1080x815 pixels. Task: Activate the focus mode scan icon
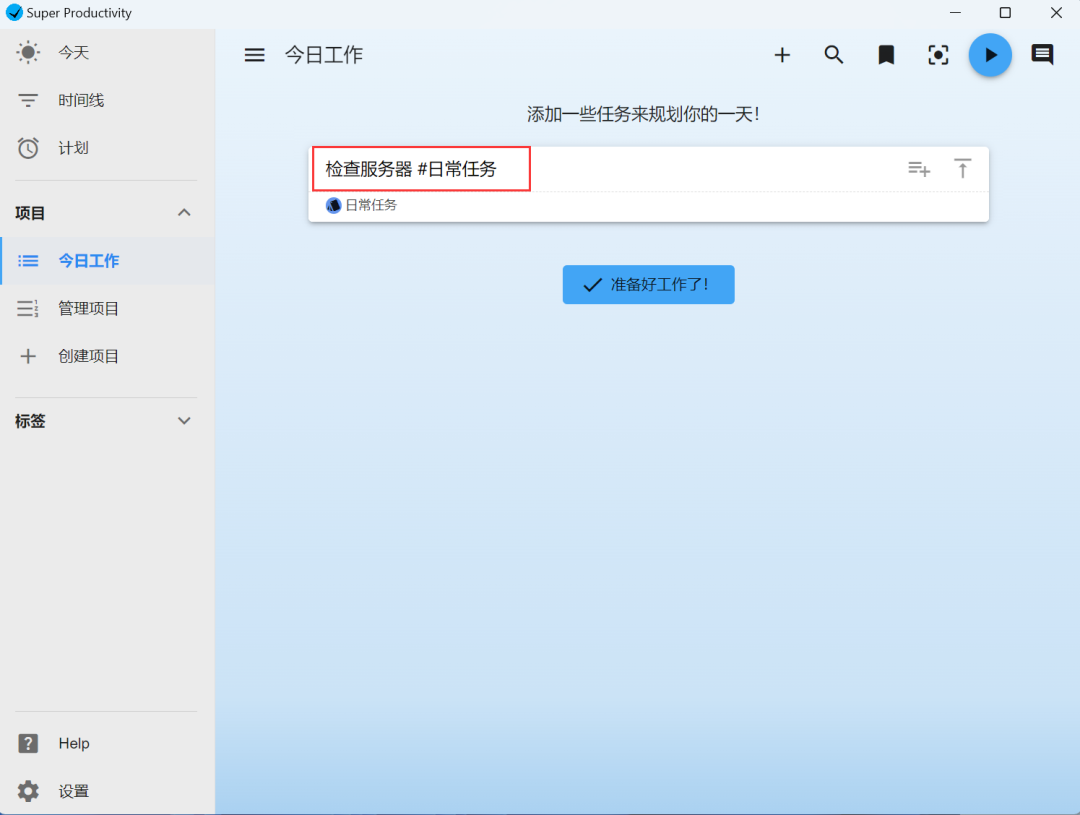(x=938, y=55)
